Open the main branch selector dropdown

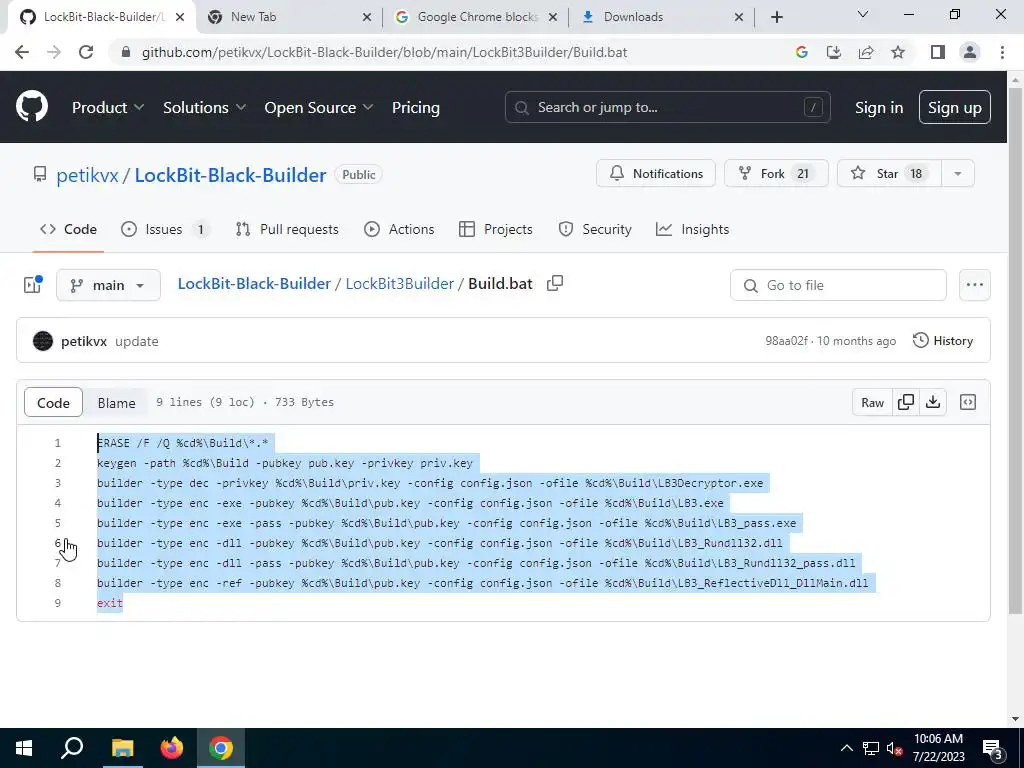pos(108,285)
